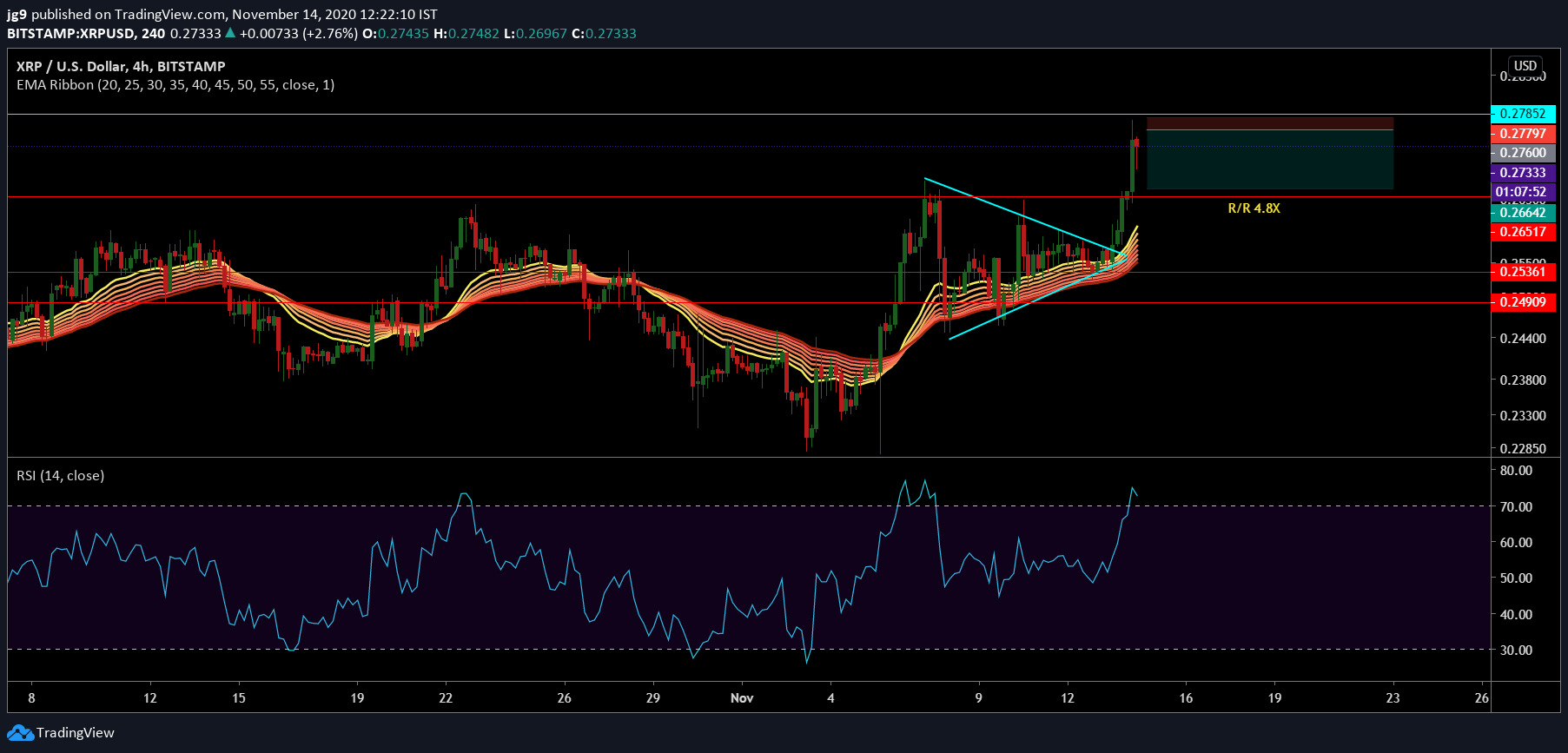
Task: Click the purple 0.27333 current price label
Action: pos(1523,173)
